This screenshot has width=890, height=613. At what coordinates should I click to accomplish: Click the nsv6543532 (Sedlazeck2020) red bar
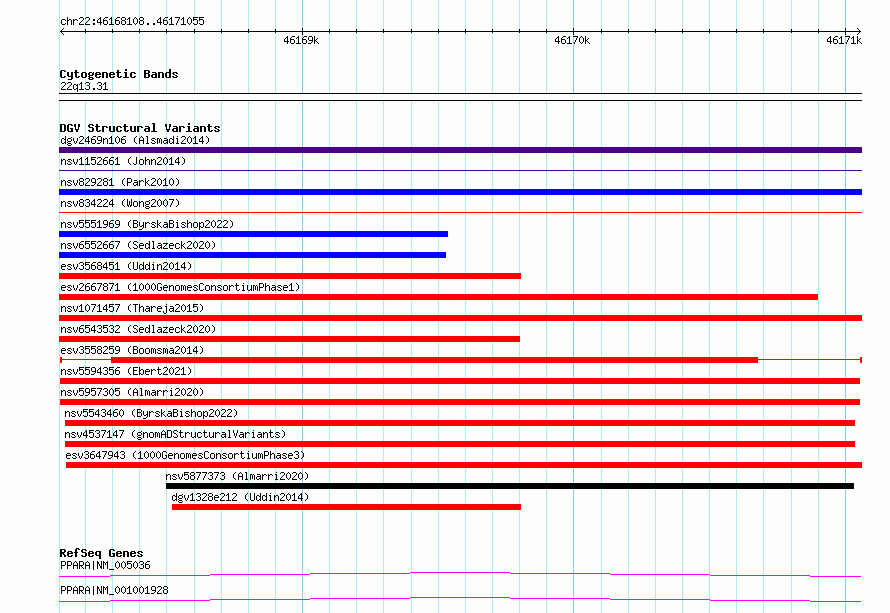pyautogui.click(x=289, y=339)
